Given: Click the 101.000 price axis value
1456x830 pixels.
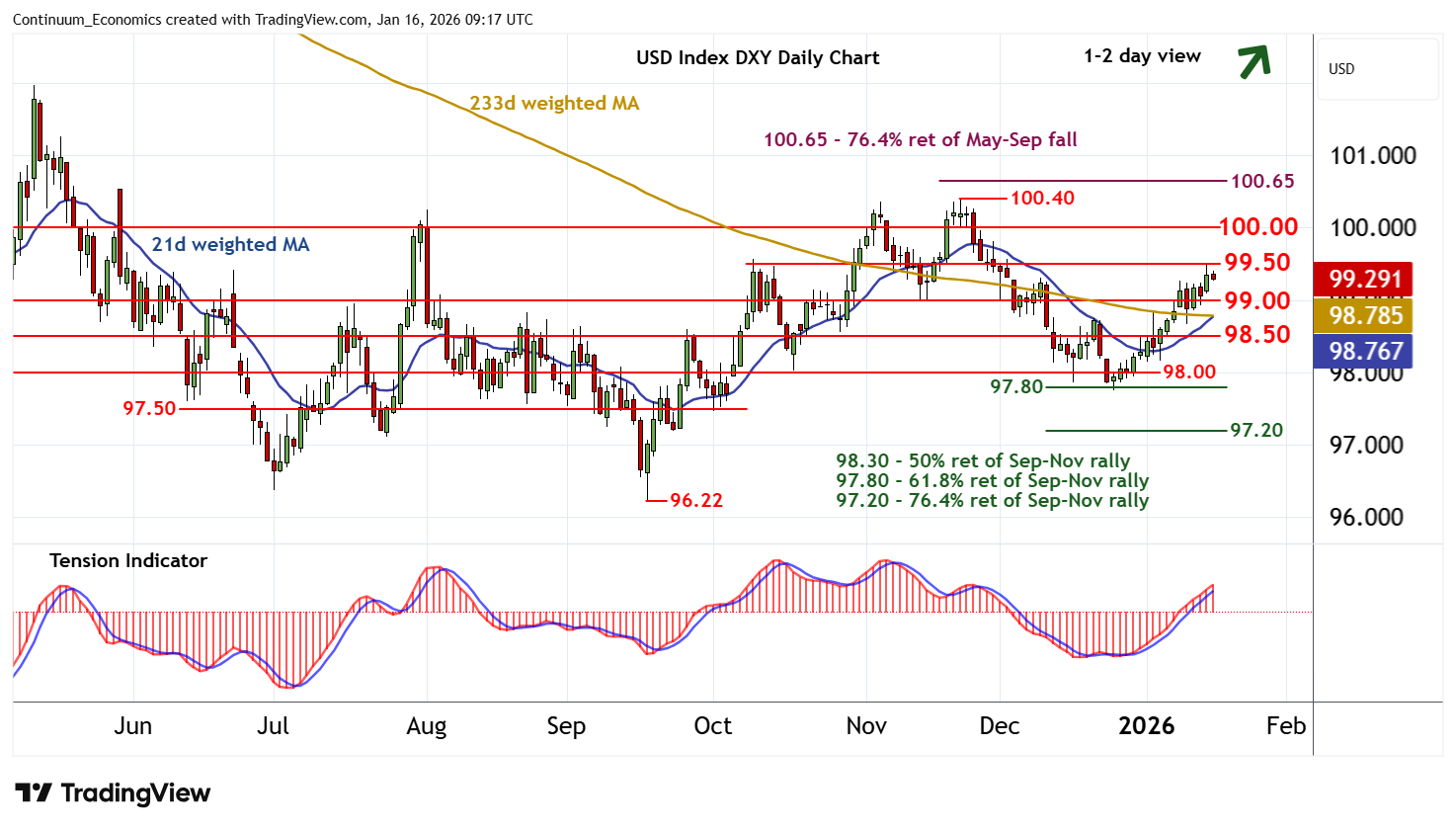Looking at the screenshot, I should [1372, 155].
